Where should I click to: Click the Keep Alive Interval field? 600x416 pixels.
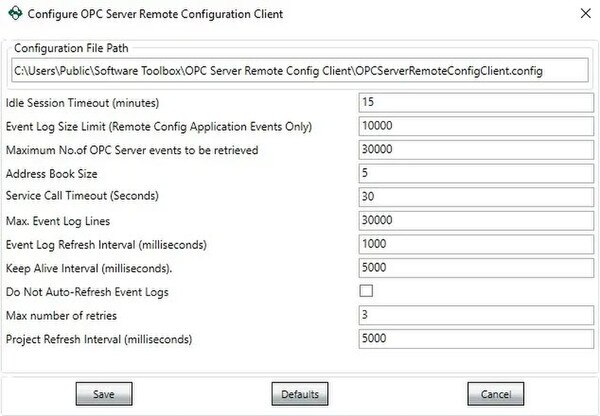pos(476,268)
